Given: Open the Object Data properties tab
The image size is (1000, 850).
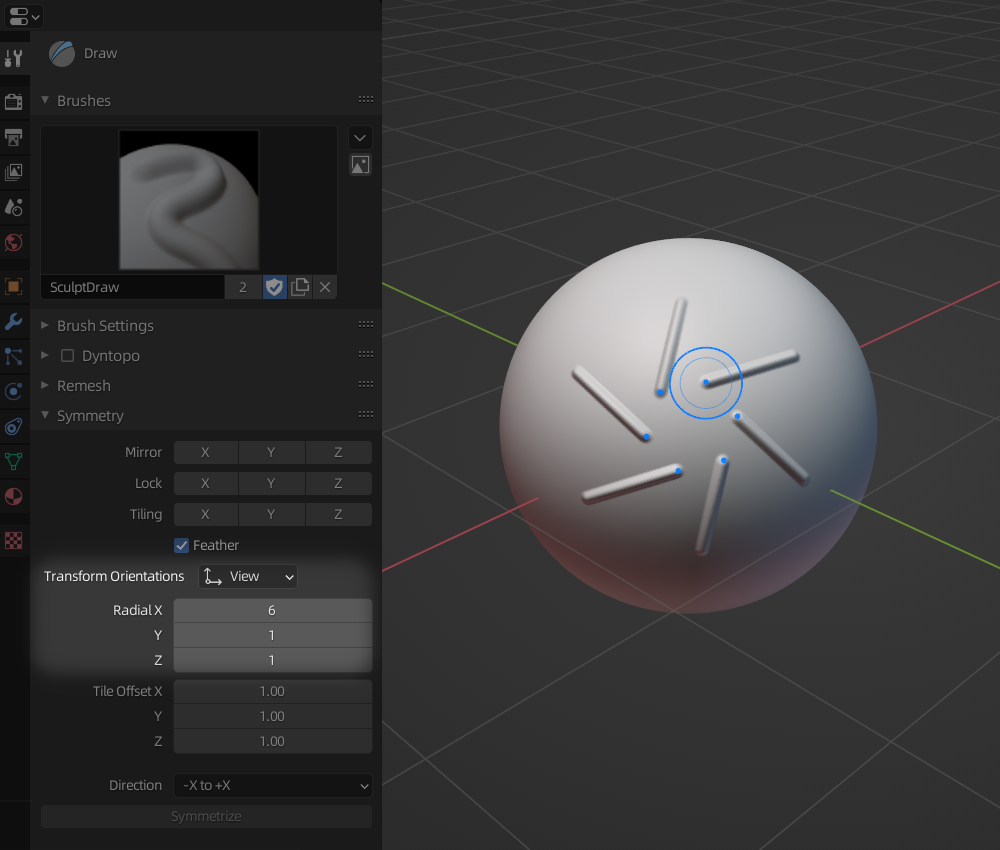Looking at the screenshot, I should (x=14, y=461).
